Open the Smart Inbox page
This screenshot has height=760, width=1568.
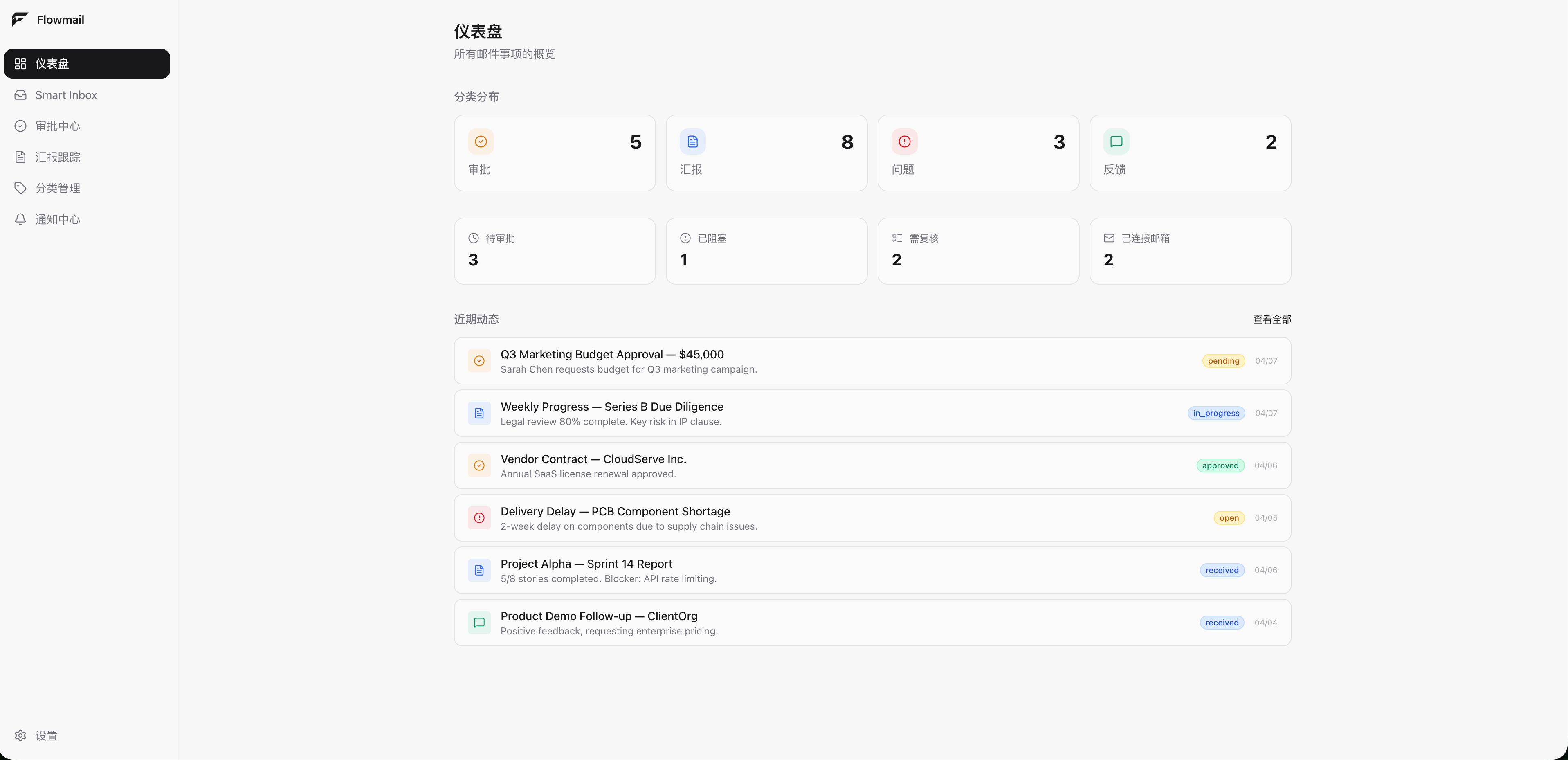click(66, 95)
